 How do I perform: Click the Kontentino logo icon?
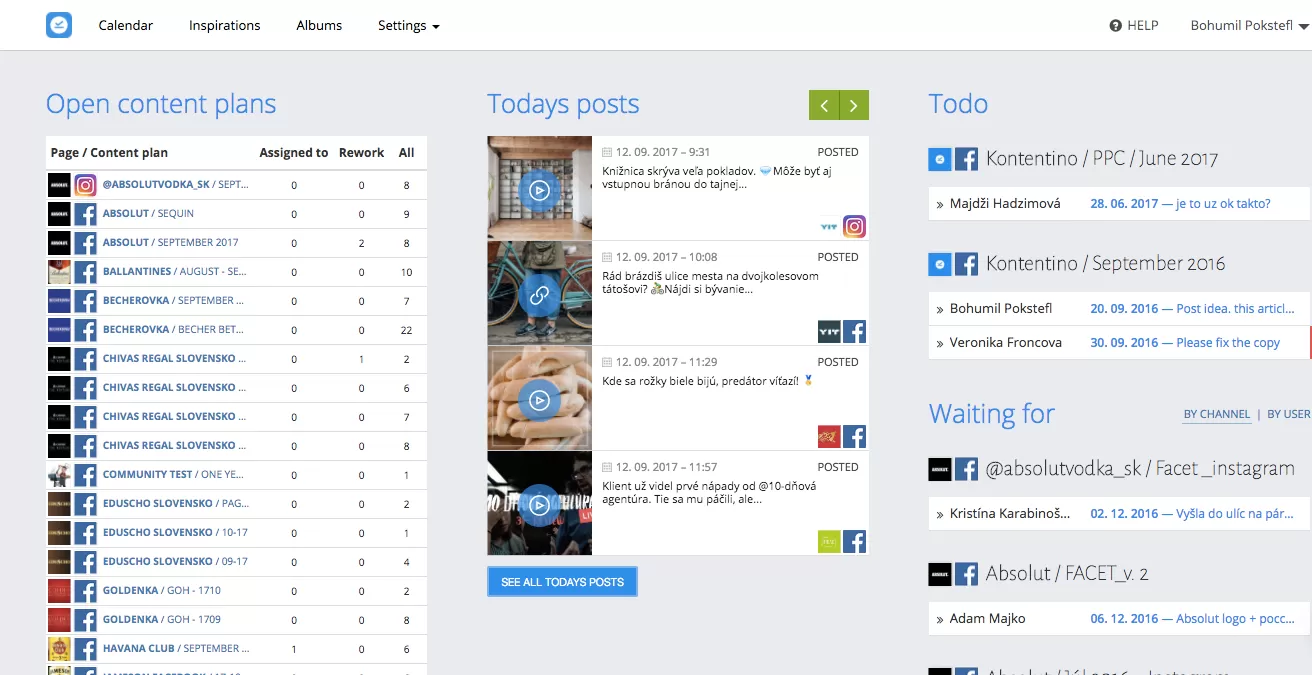[x=59, y=25]
